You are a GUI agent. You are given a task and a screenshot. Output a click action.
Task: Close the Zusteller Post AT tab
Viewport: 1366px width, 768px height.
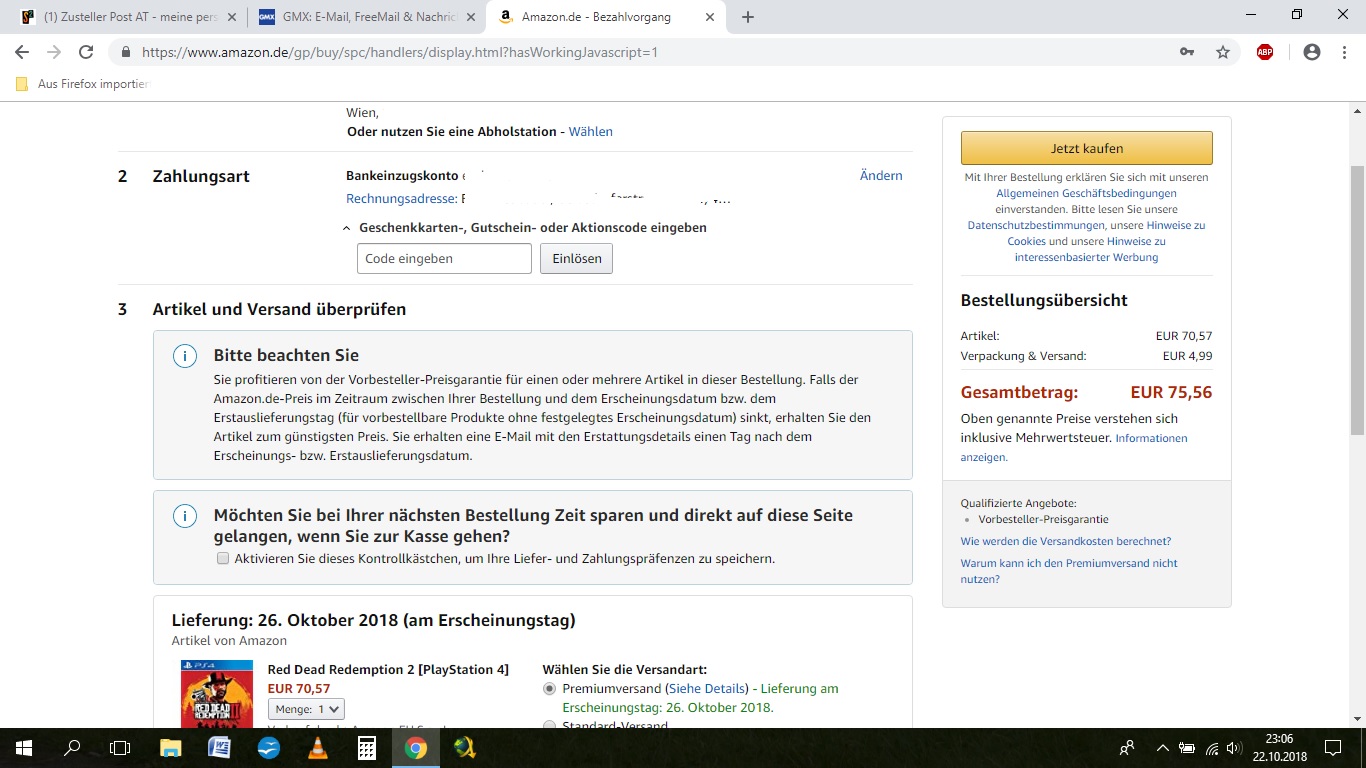point(232,17)
